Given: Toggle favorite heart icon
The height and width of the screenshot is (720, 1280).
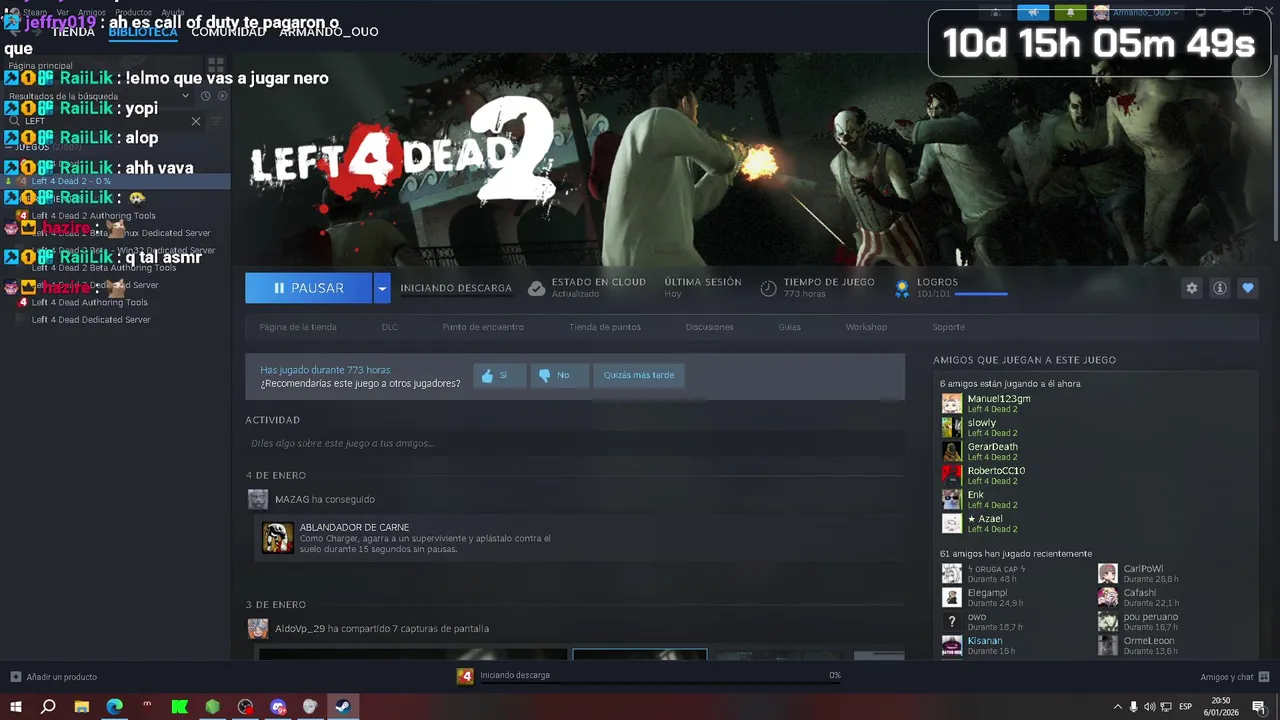Looking at the screenshot, I should point(1248,288).
